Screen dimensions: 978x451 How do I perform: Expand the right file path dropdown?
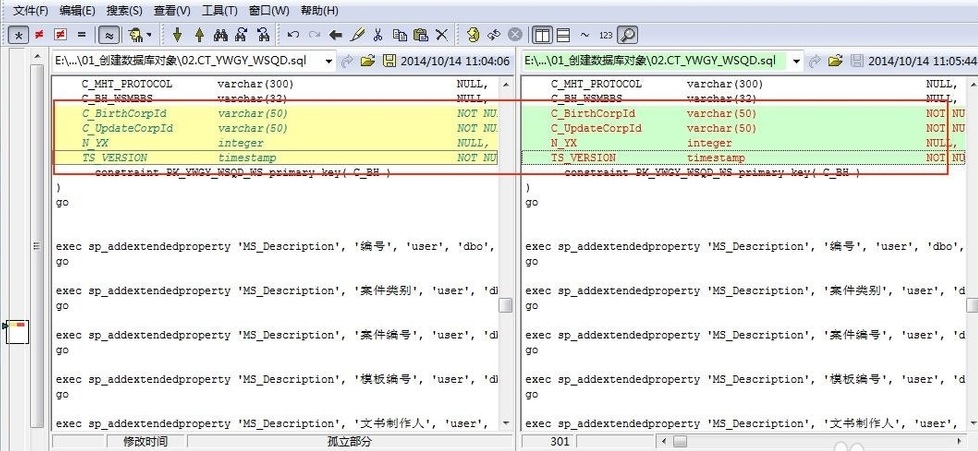797,61
